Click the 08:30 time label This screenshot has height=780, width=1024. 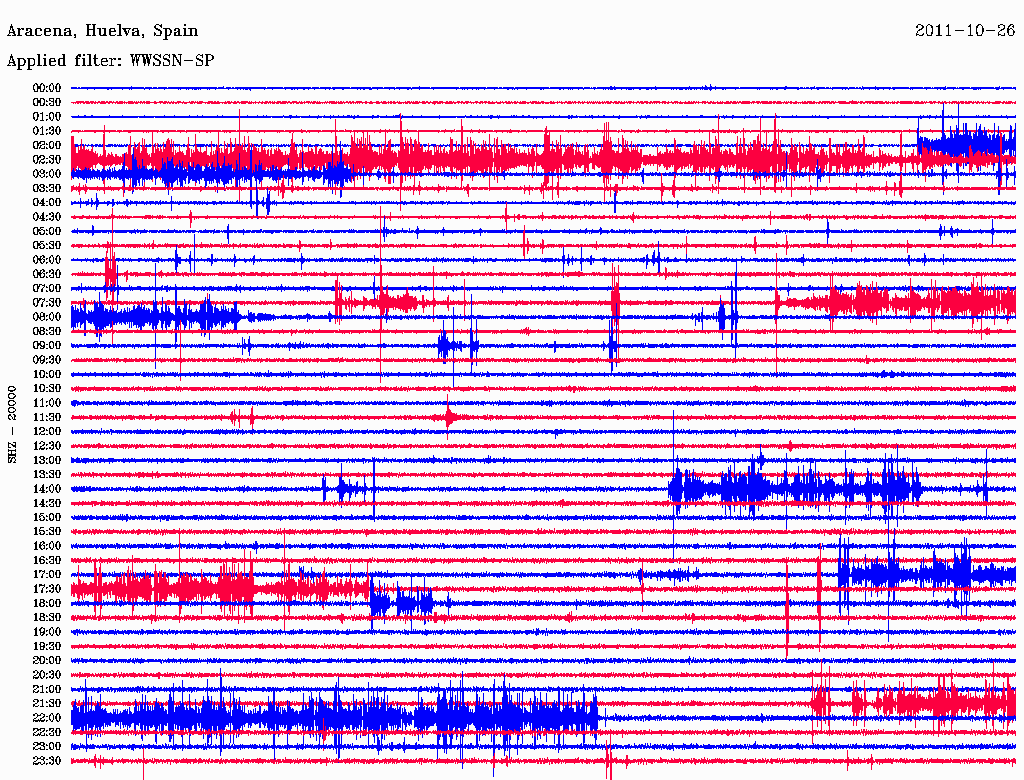tap(46, 331)
